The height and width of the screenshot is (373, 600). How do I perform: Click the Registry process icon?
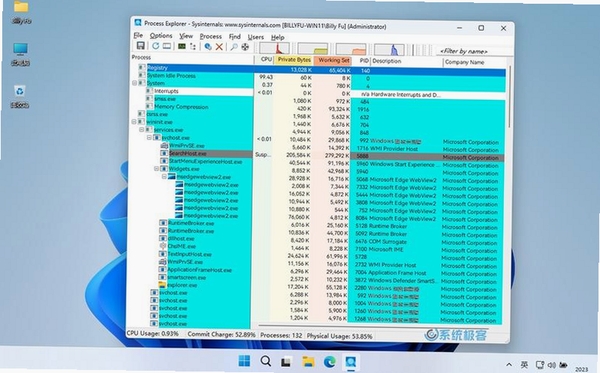[x=142, y=68]
